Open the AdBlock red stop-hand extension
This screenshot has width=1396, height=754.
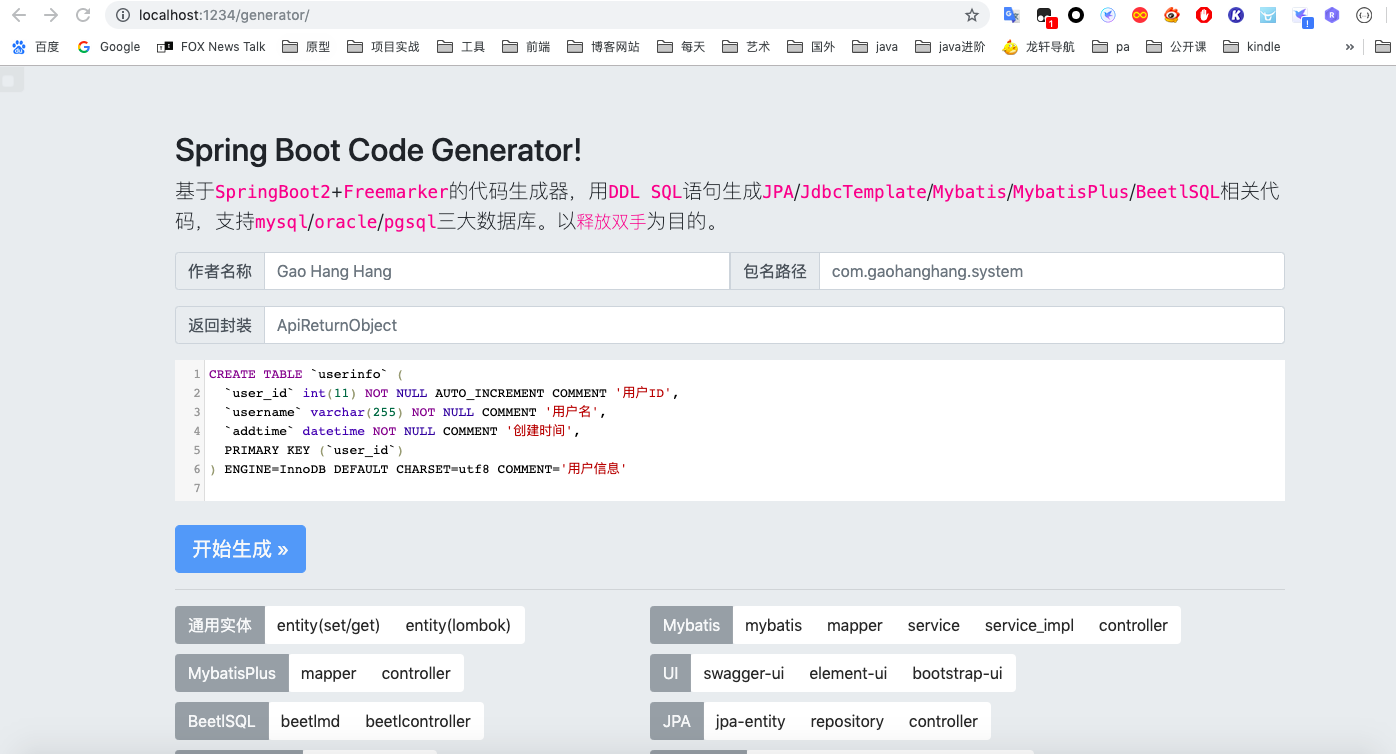click(x=1204, y=15)
